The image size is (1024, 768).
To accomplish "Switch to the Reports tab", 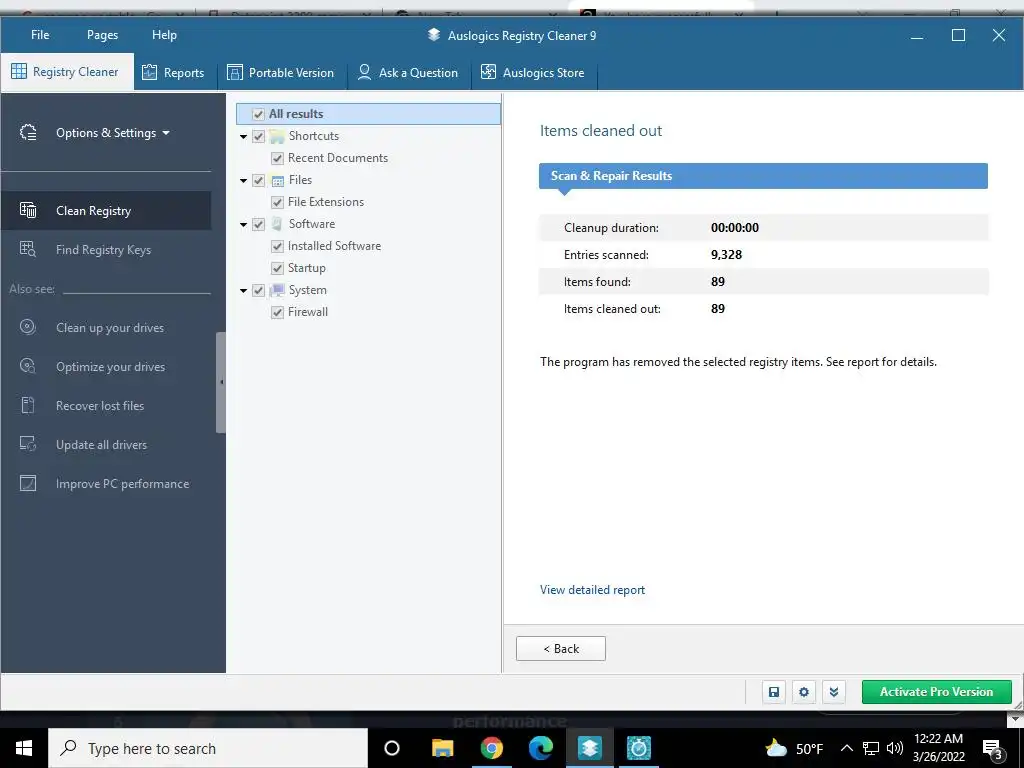I will (x=173, y=72).
